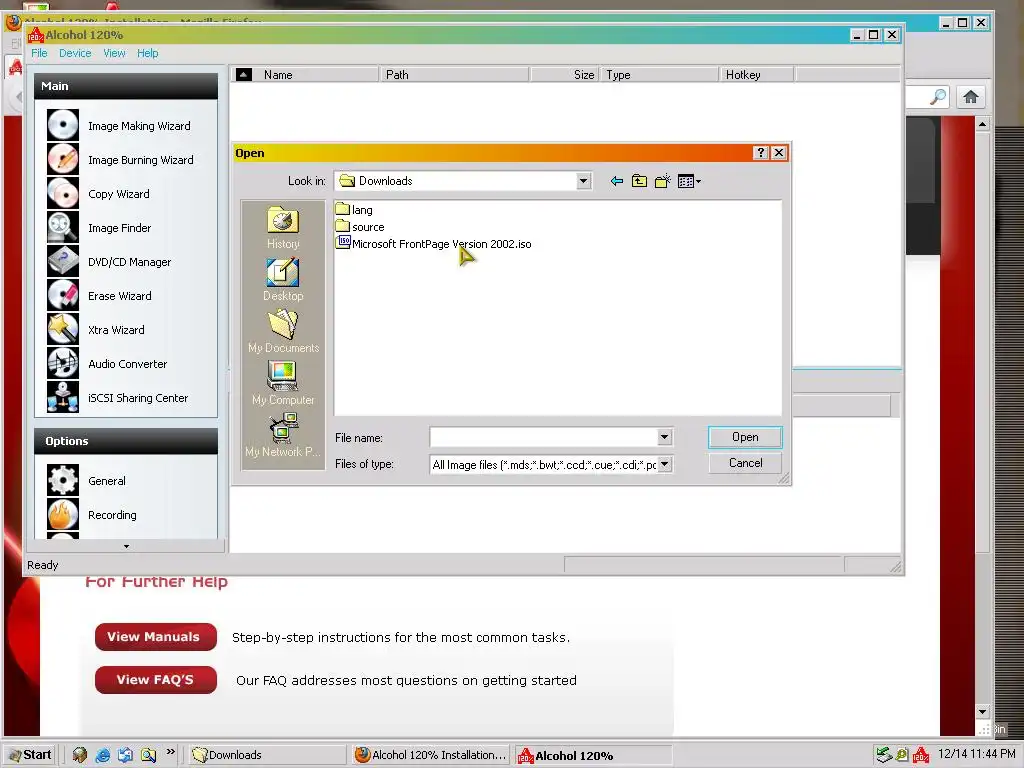Expand the taskbar quick launch chevron

click(171, 752)
